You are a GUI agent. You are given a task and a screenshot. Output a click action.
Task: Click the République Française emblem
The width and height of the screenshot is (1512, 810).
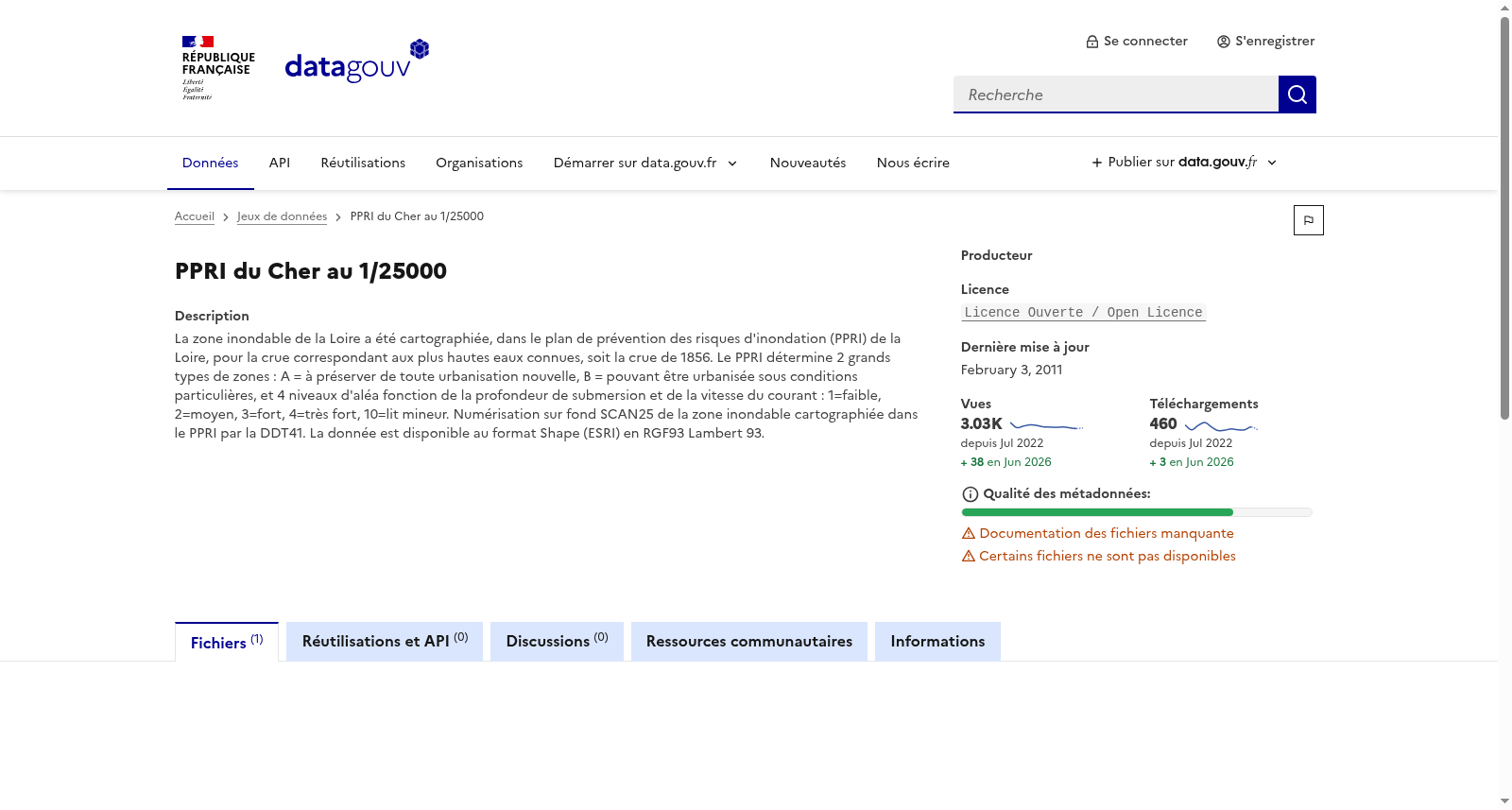[218, 68]
